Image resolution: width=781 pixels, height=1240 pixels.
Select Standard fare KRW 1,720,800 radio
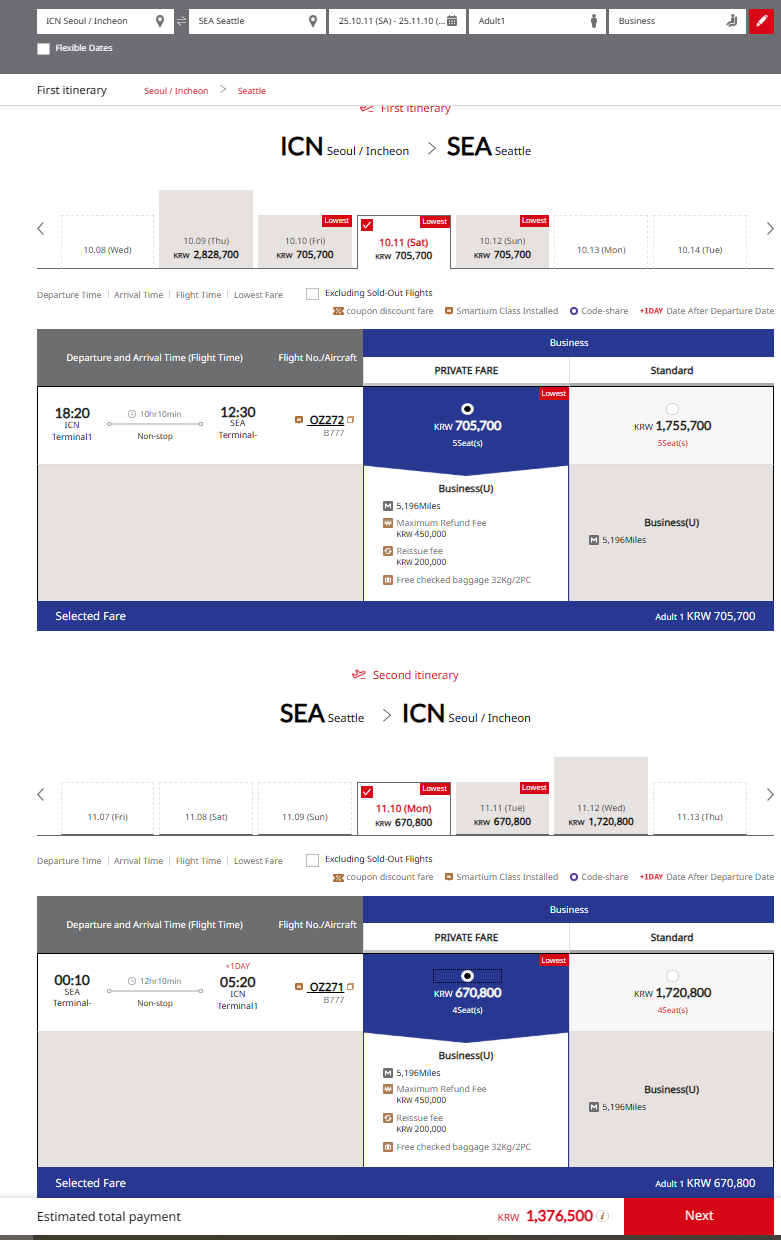click(672, 975)
